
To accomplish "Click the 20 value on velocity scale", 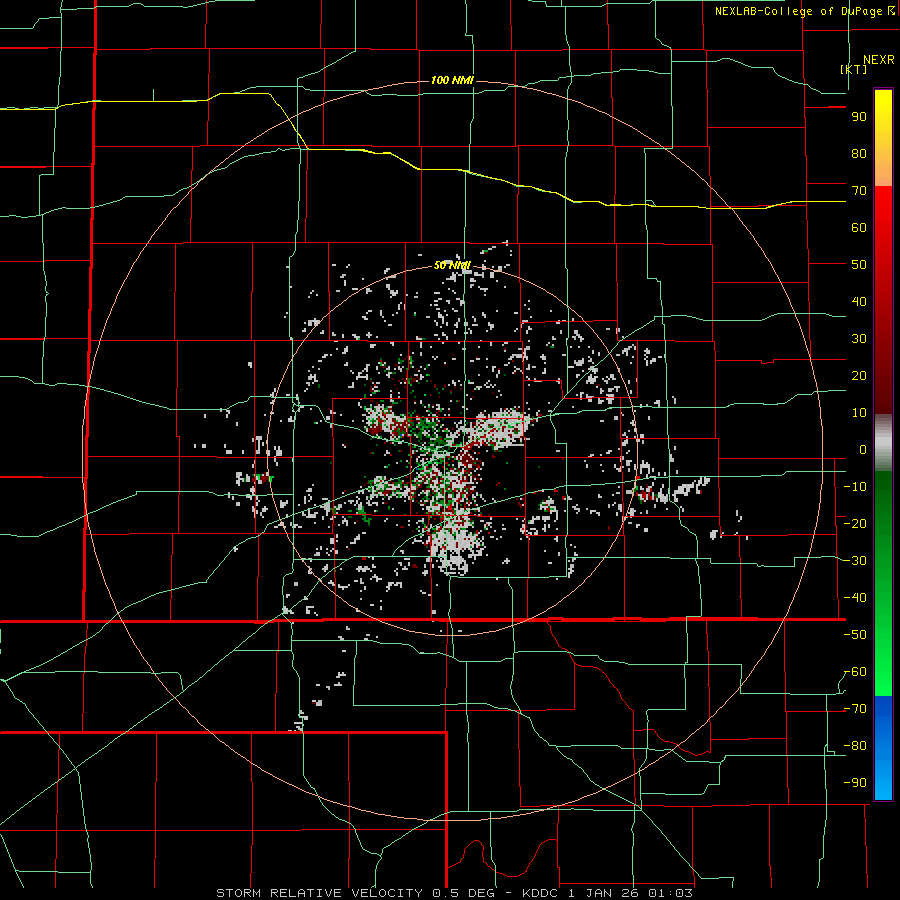I will click(x=859, y=376).
